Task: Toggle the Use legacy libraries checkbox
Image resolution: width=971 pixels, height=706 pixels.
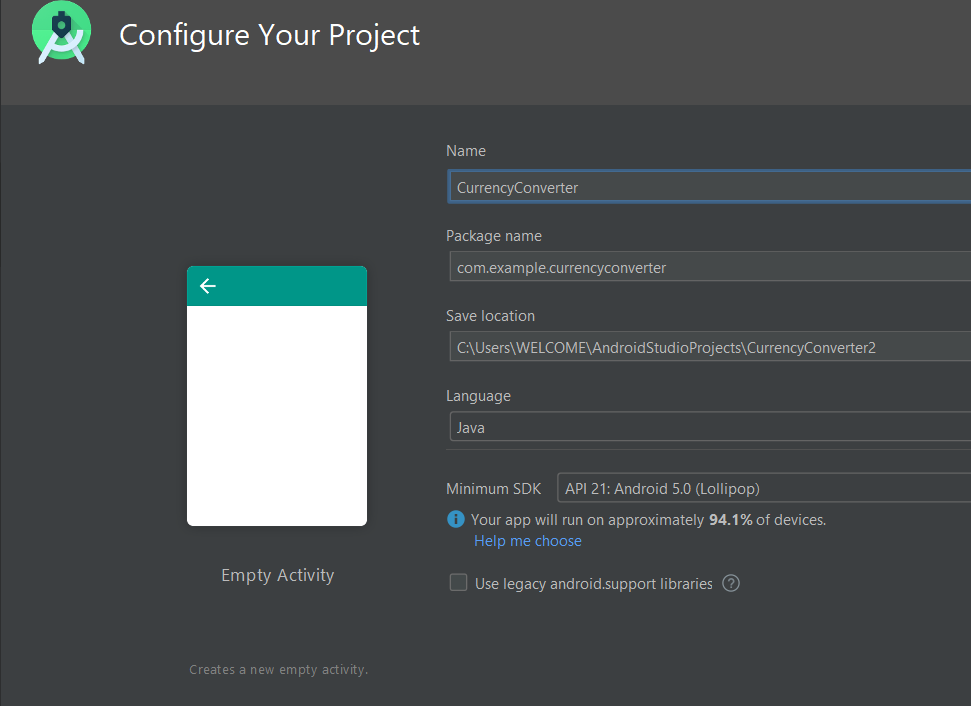Action: coord(458,582)
